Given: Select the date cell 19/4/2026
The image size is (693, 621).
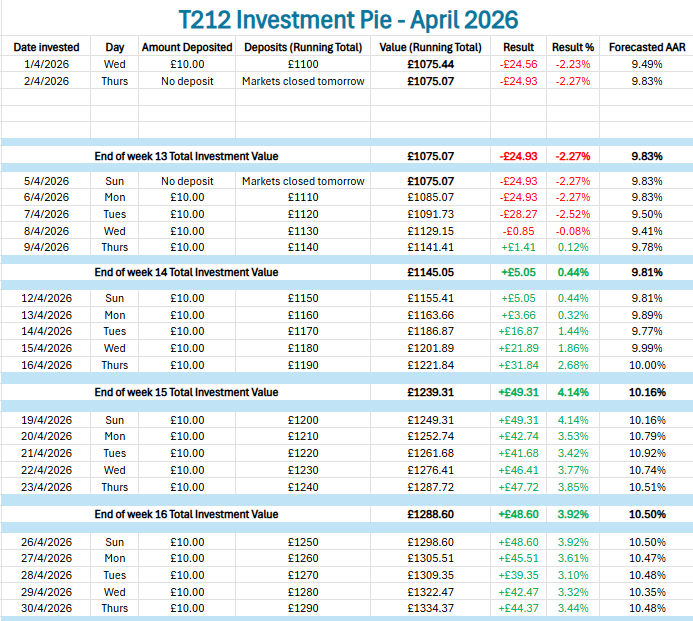Looking at the screenshot, I should point(46,420).
